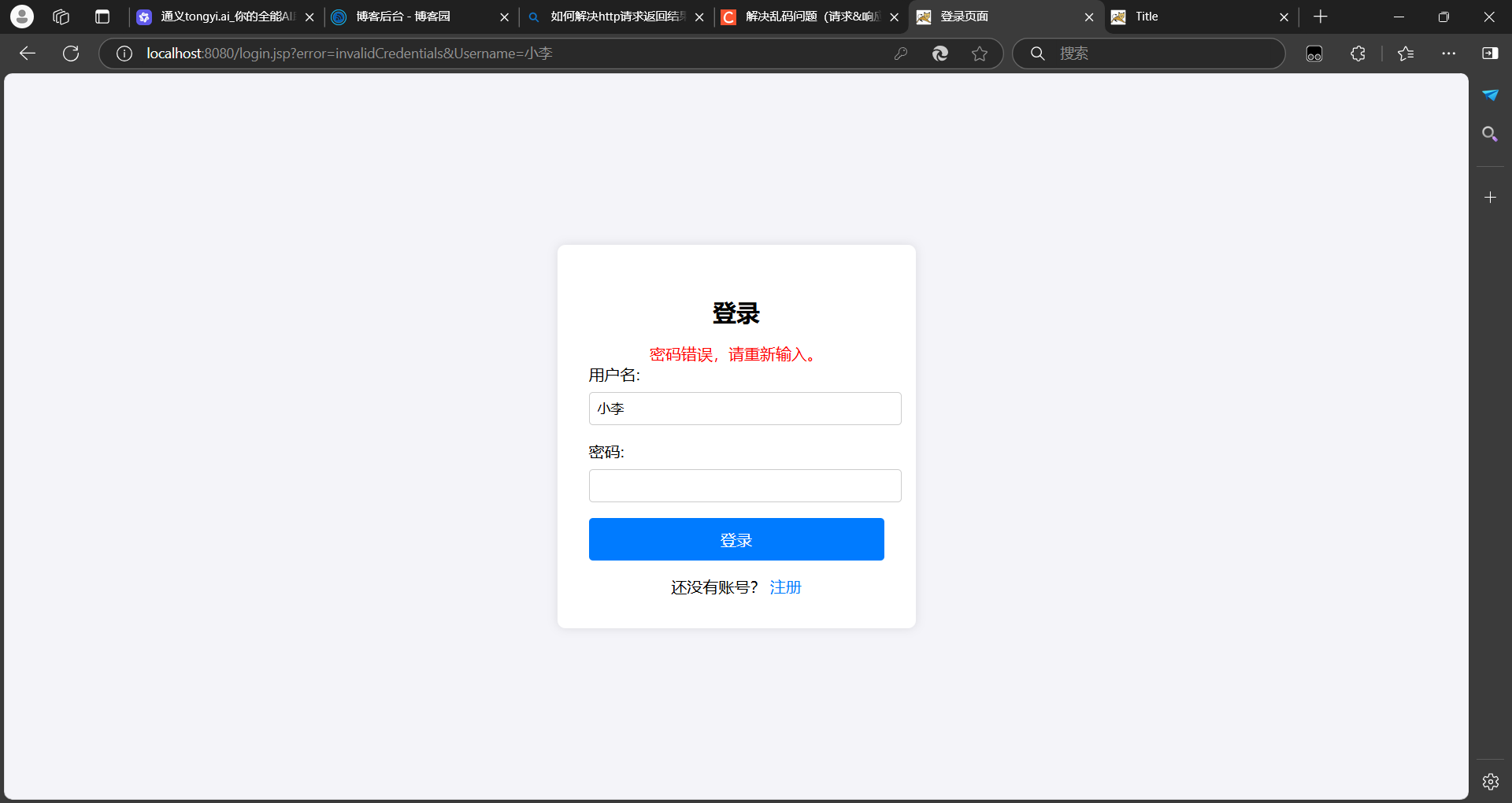The image size is (1512, 803).
Task: Open a new tab with plus button
Action: [x=1321, y=17]
